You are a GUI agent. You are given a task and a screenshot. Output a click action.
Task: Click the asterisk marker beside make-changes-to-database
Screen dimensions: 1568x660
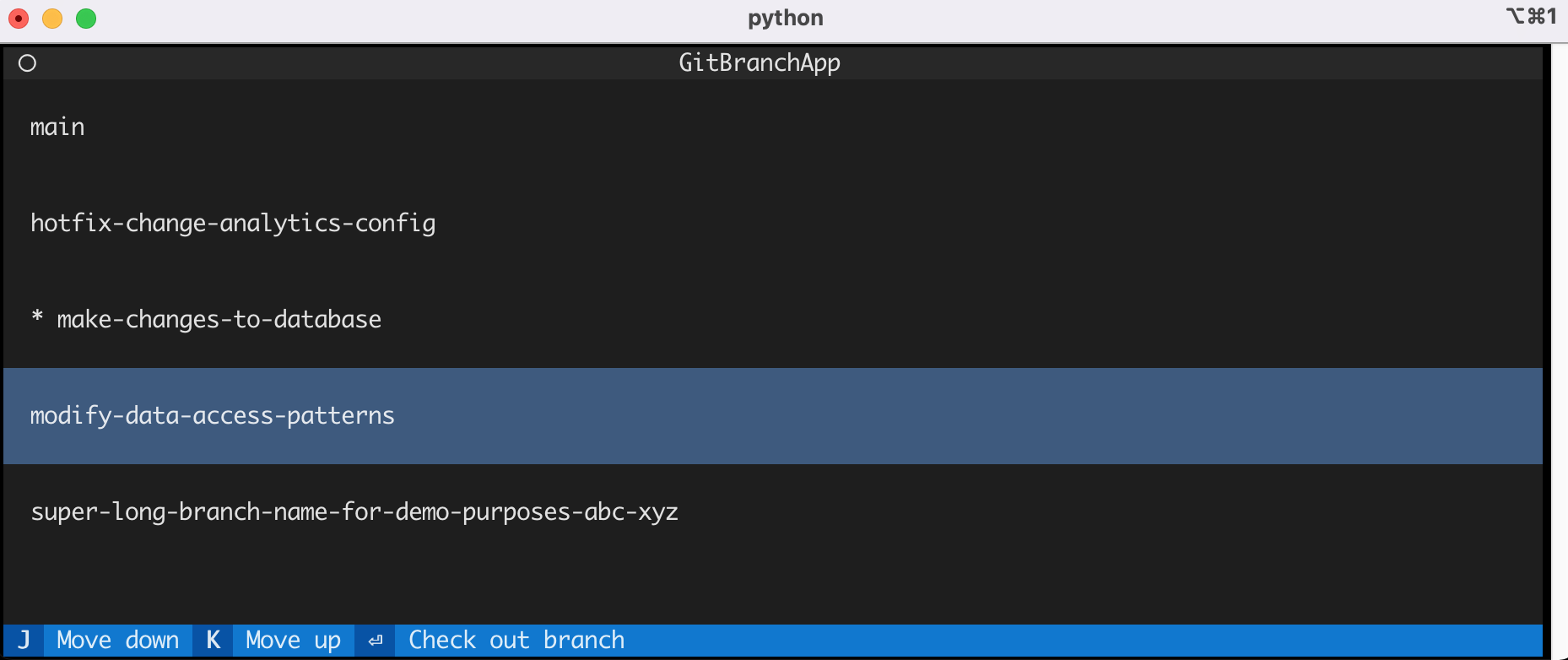pos(35,319)
